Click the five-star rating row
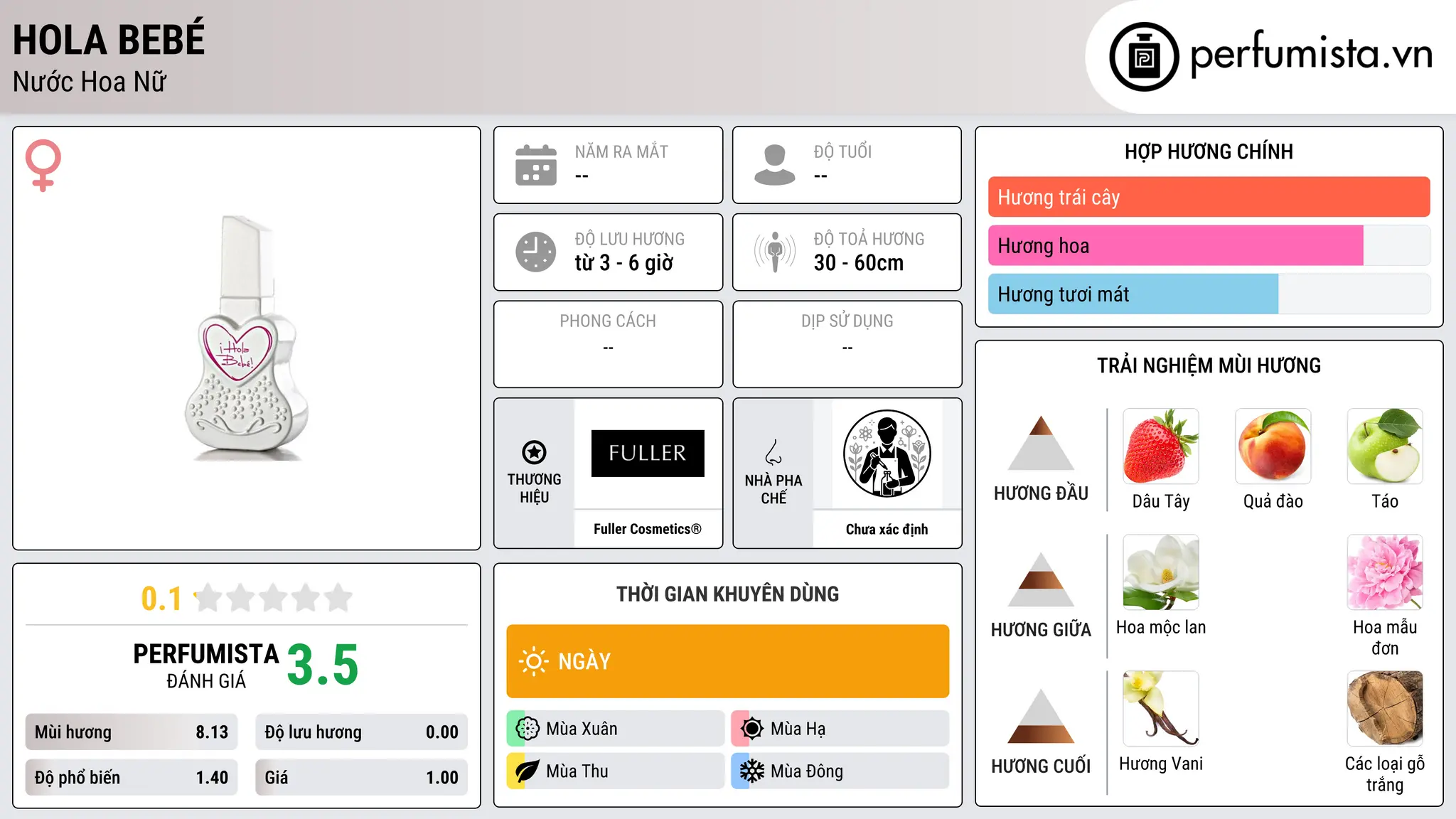 coord(274,598)
